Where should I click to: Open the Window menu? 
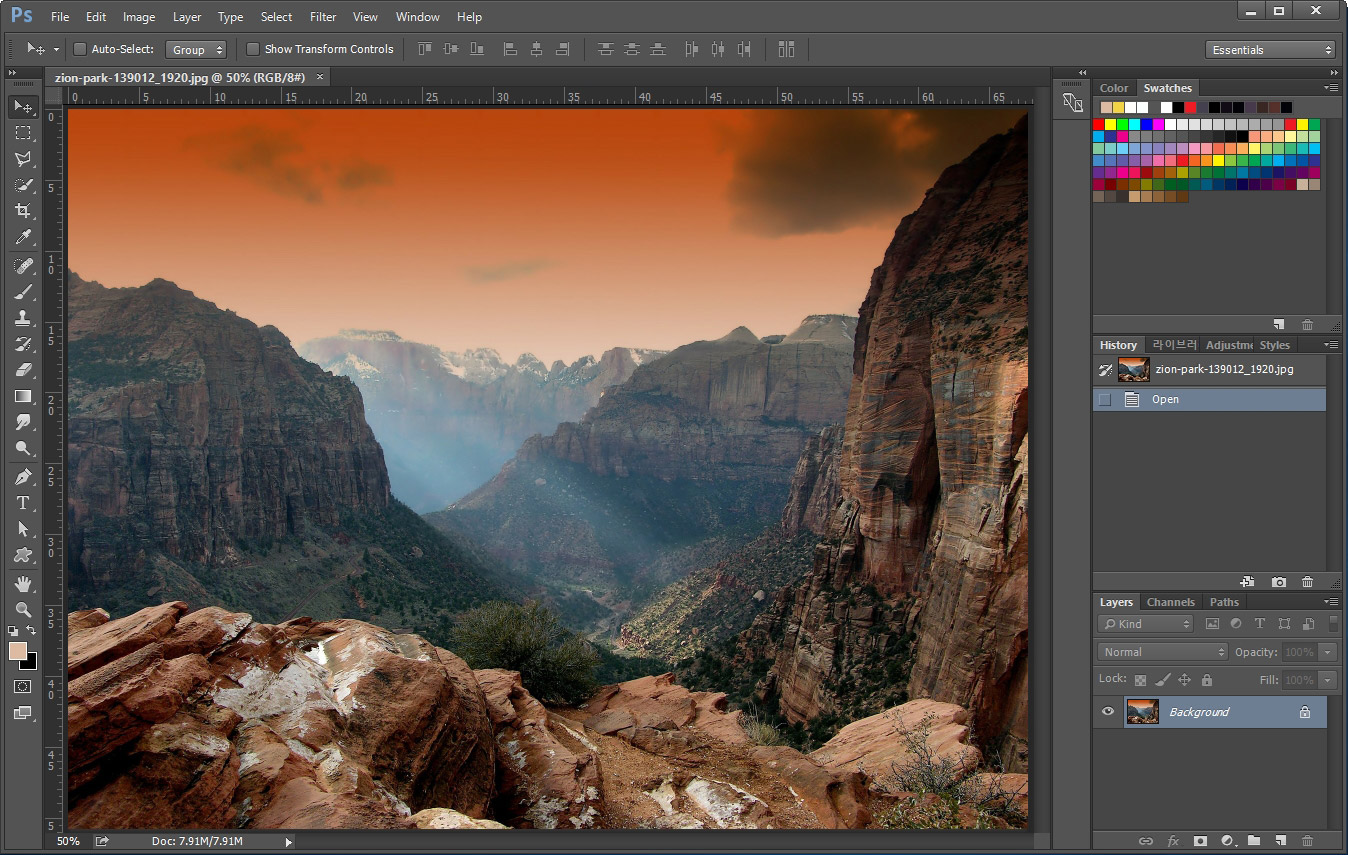click(x=417, y=17)
